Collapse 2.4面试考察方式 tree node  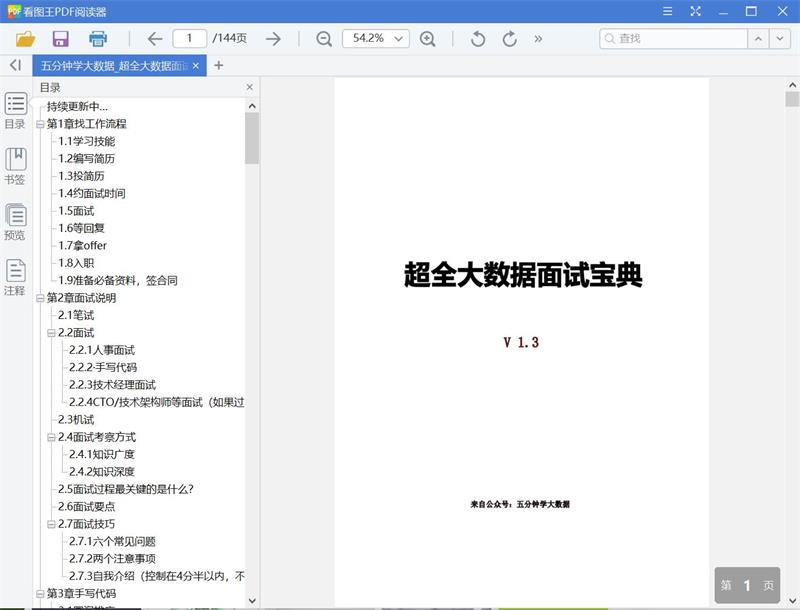(51, 437)
